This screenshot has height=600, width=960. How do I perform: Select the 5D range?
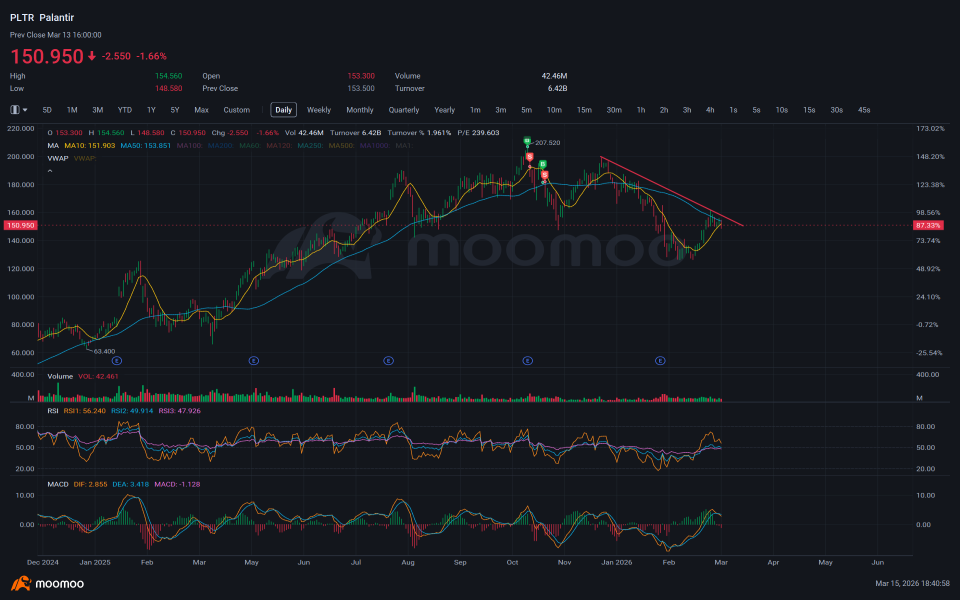point(47,110)
